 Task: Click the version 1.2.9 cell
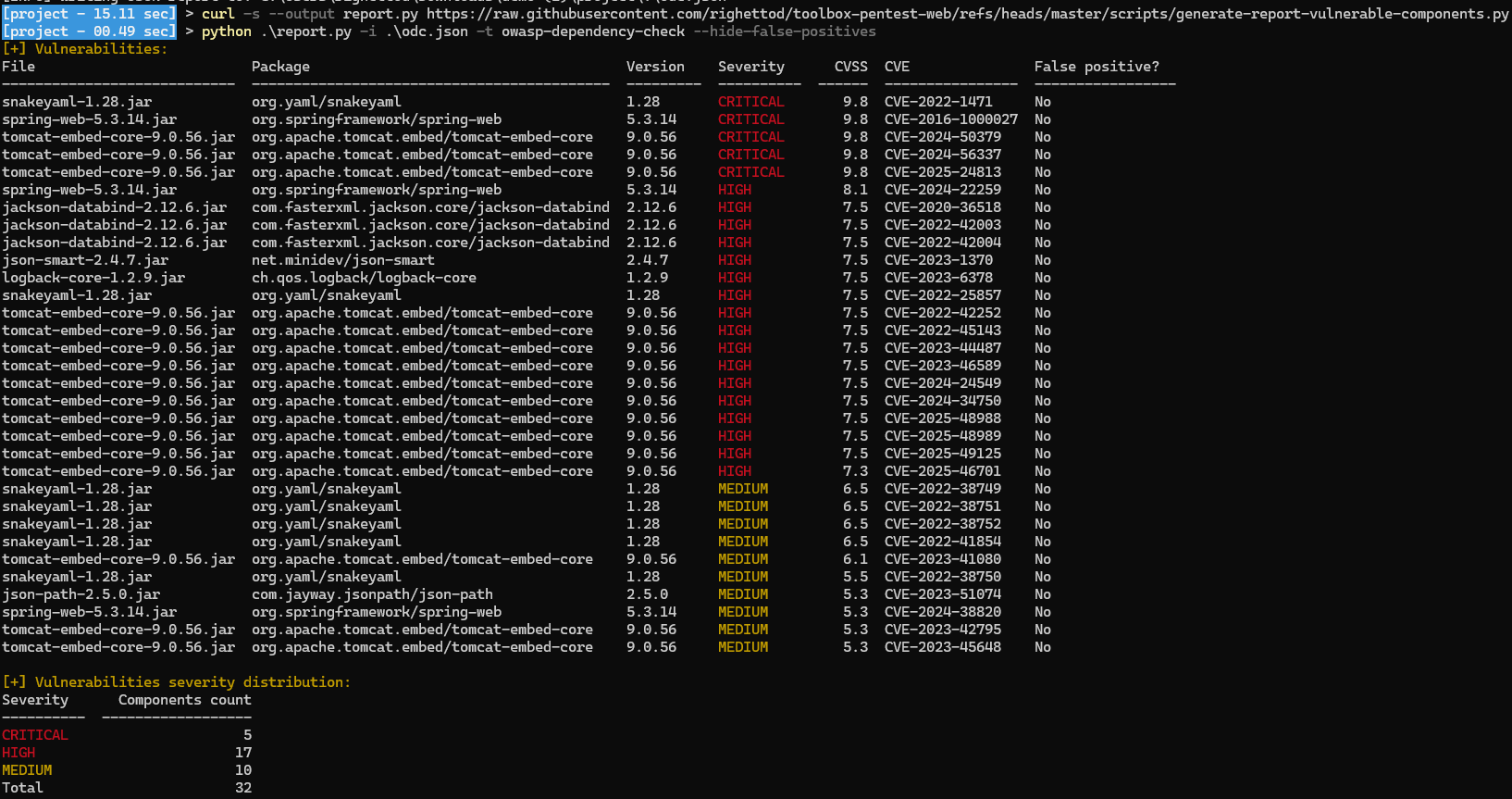(x=647, y=278)
